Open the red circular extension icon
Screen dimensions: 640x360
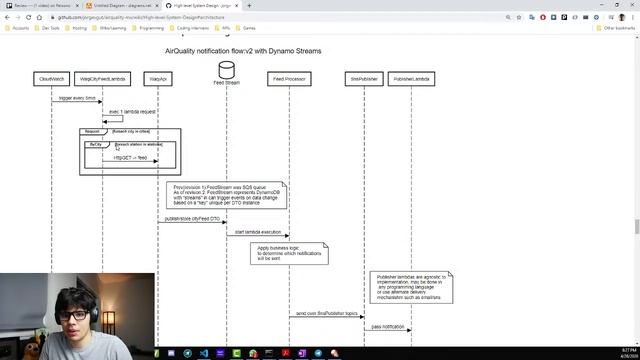coord(543,18)
